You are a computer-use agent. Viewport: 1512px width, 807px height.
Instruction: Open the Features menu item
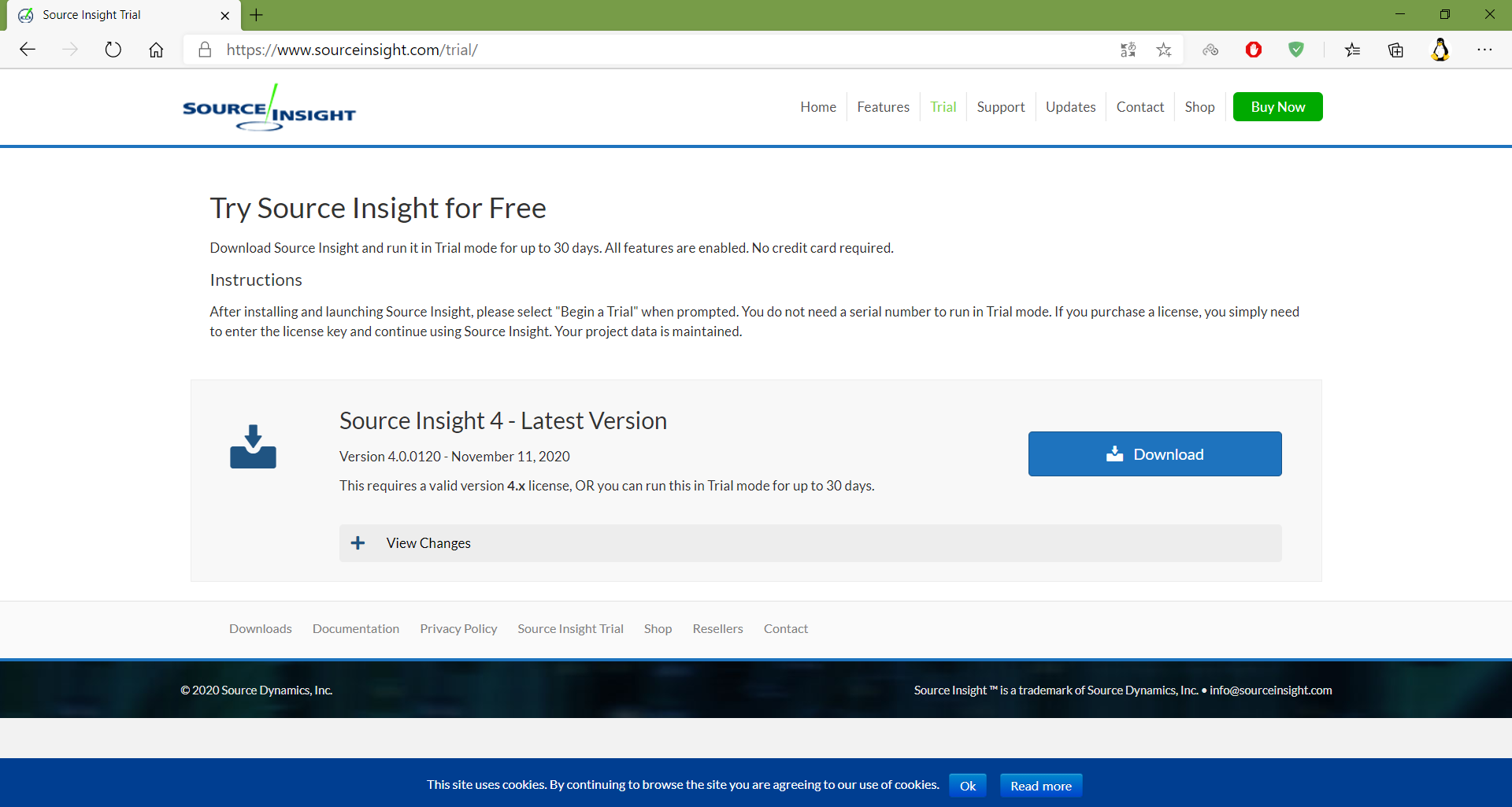883,107
